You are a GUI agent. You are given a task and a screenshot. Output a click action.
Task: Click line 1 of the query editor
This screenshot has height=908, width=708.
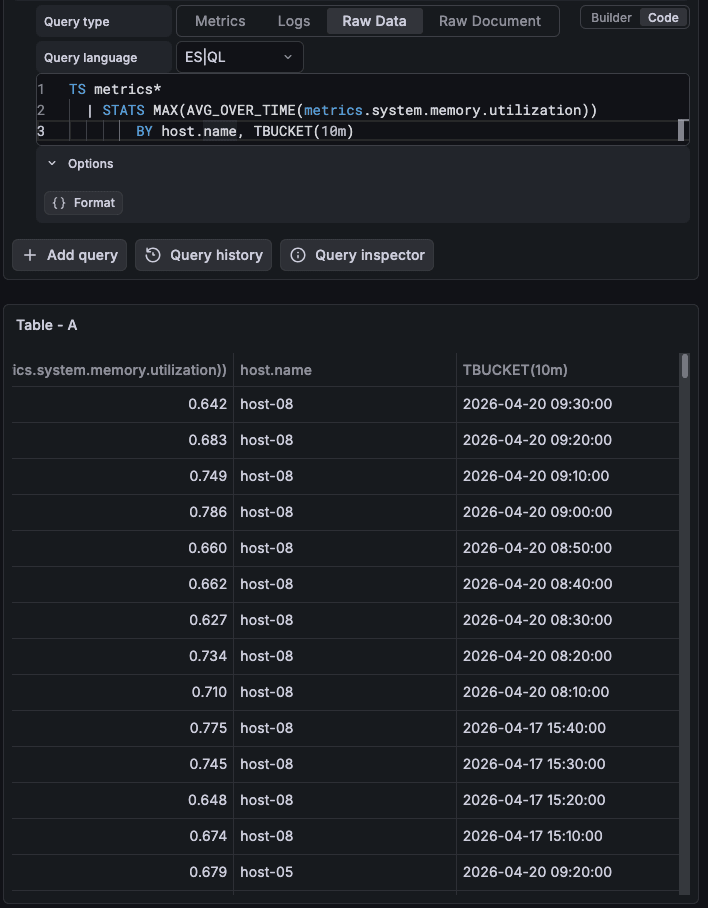tap(362, 89)
